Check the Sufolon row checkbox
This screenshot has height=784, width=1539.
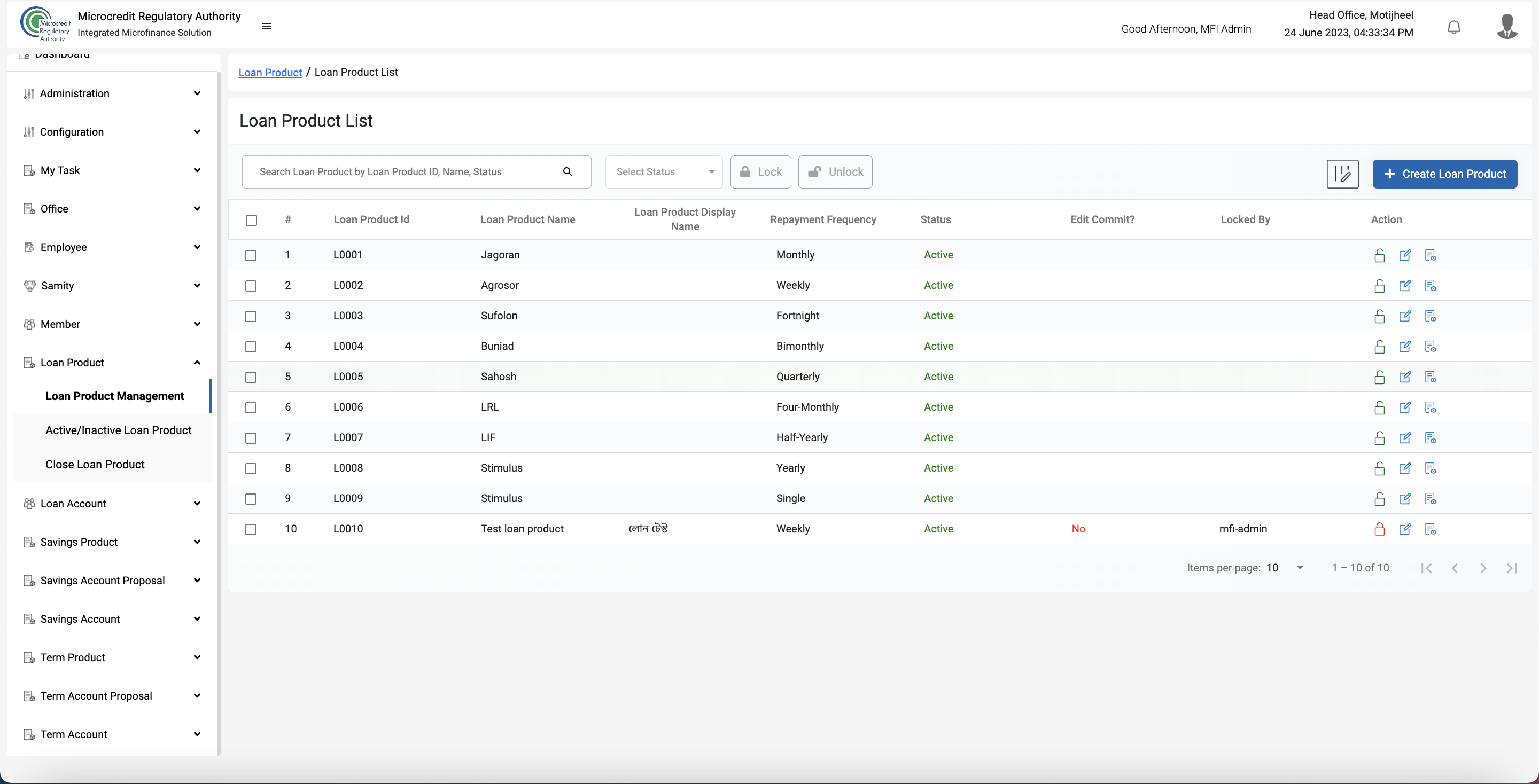[x=251, y=316]
